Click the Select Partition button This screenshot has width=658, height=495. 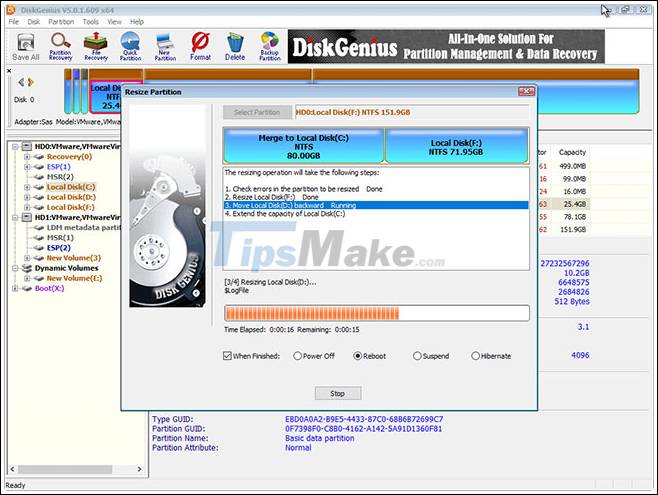(x=257, y=112)
